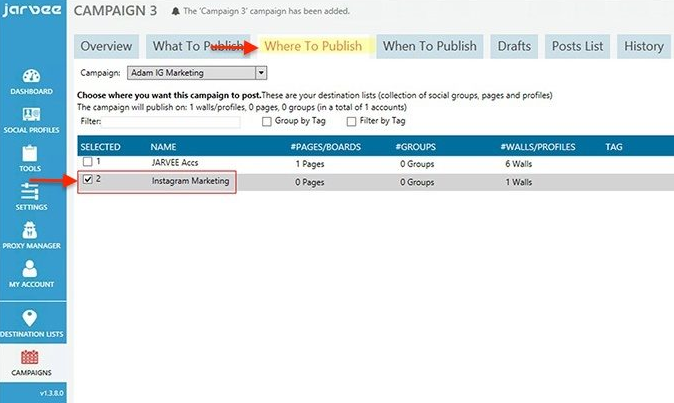Open the Posts List tab

click(x=577, y=46)
